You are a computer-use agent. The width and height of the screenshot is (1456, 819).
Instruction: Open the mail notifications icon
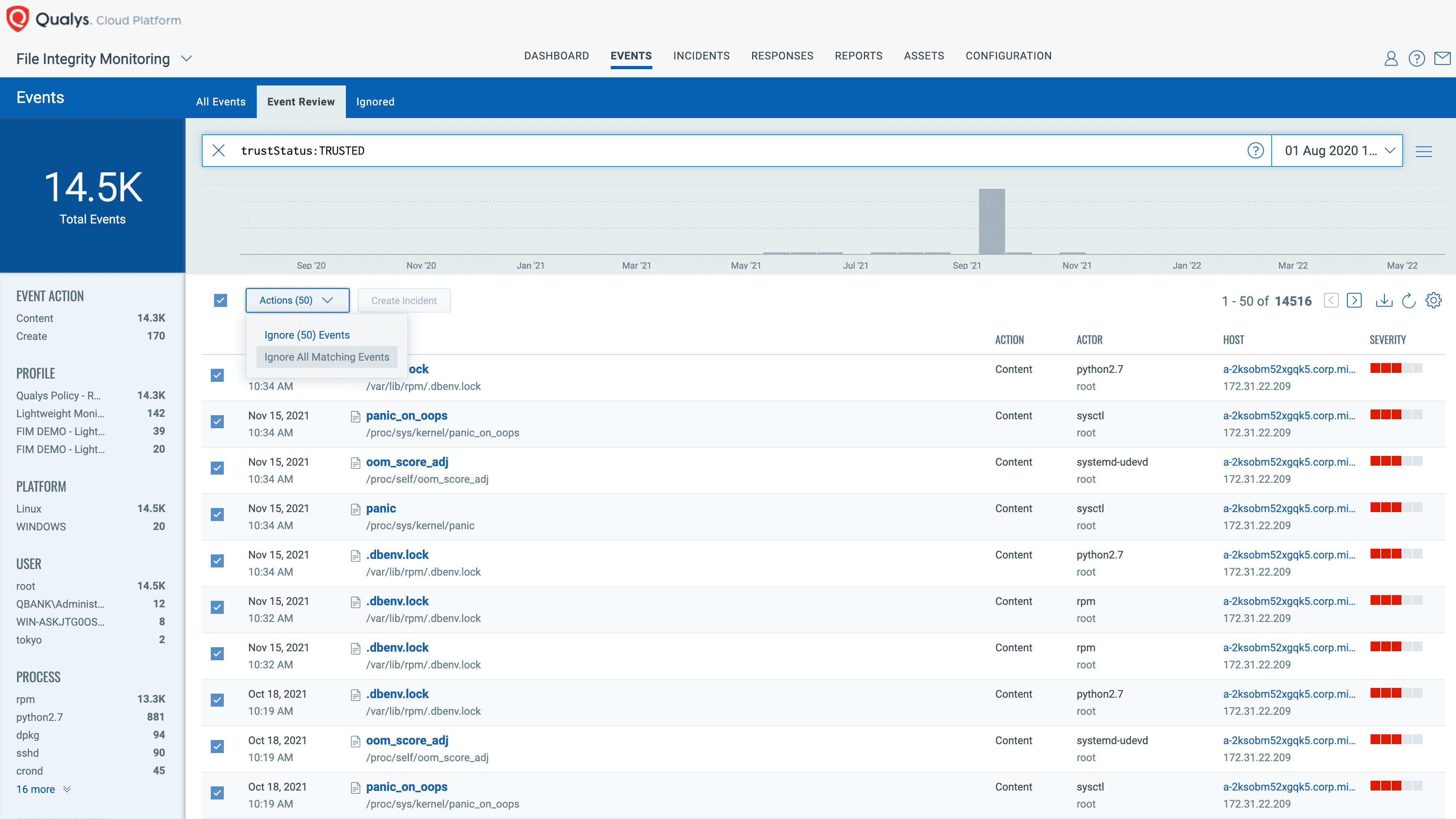click(1443, 58)
